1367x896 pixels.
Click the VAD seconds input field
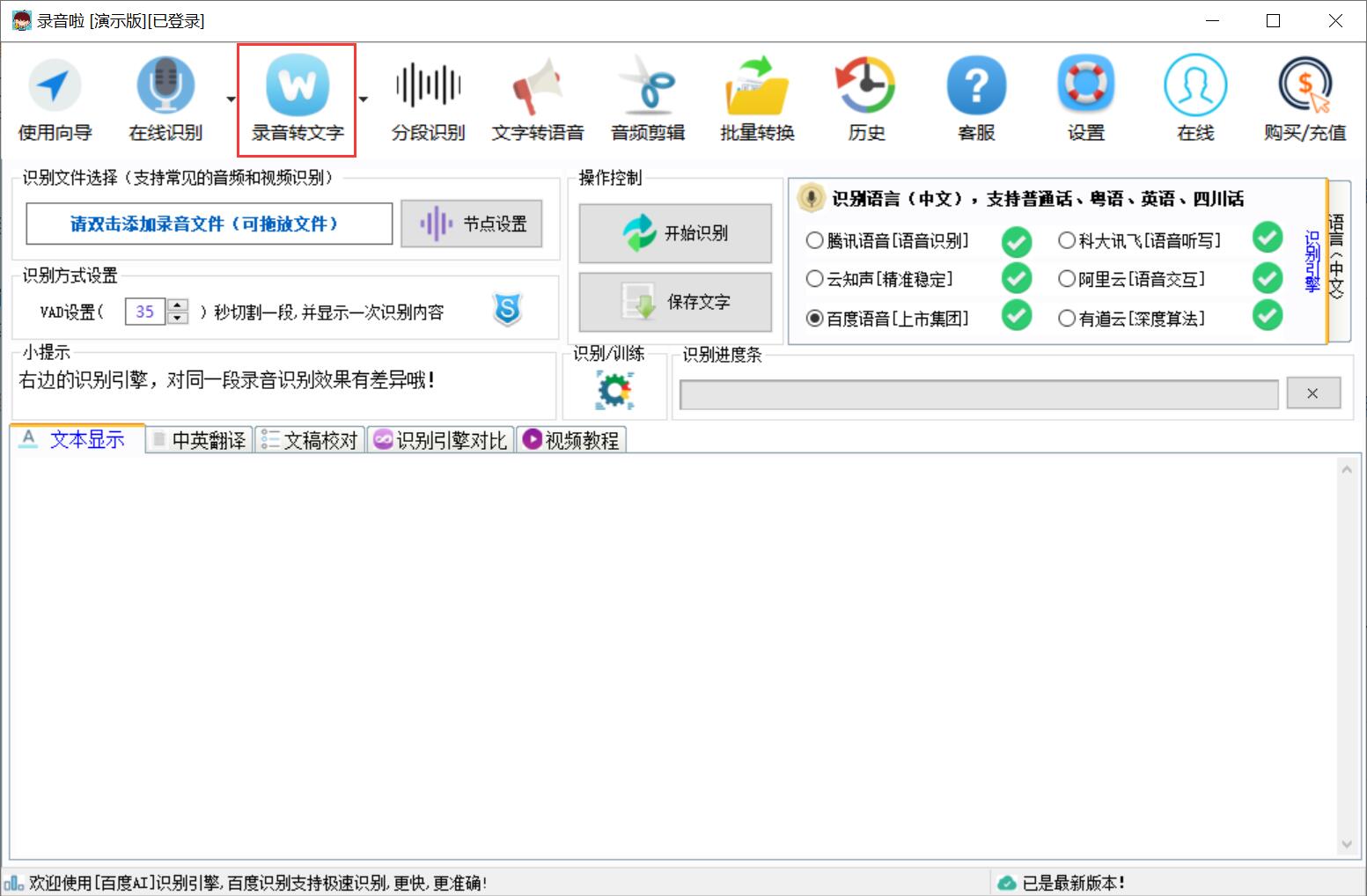point(145,312)
